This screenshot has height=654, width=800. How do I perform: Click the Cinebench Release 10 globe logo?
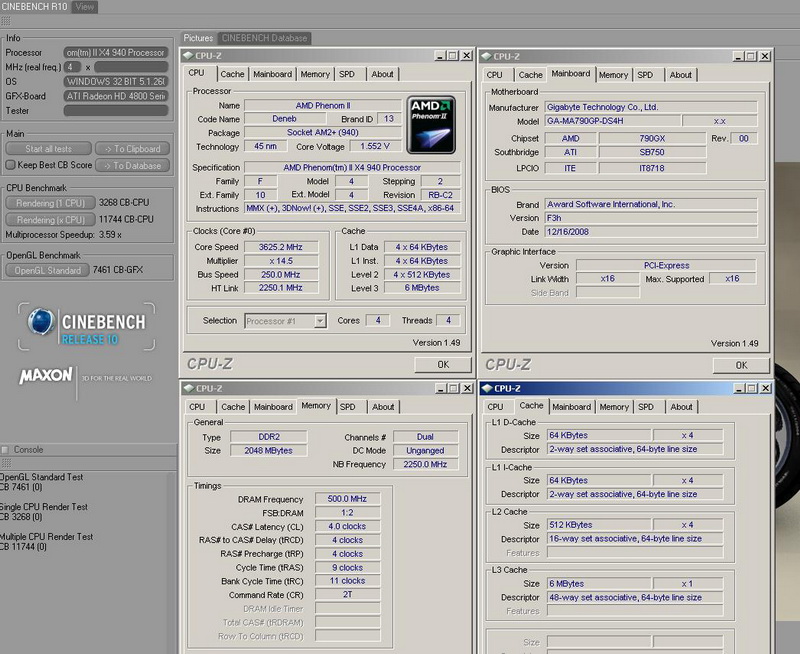[x=43, y=322]
